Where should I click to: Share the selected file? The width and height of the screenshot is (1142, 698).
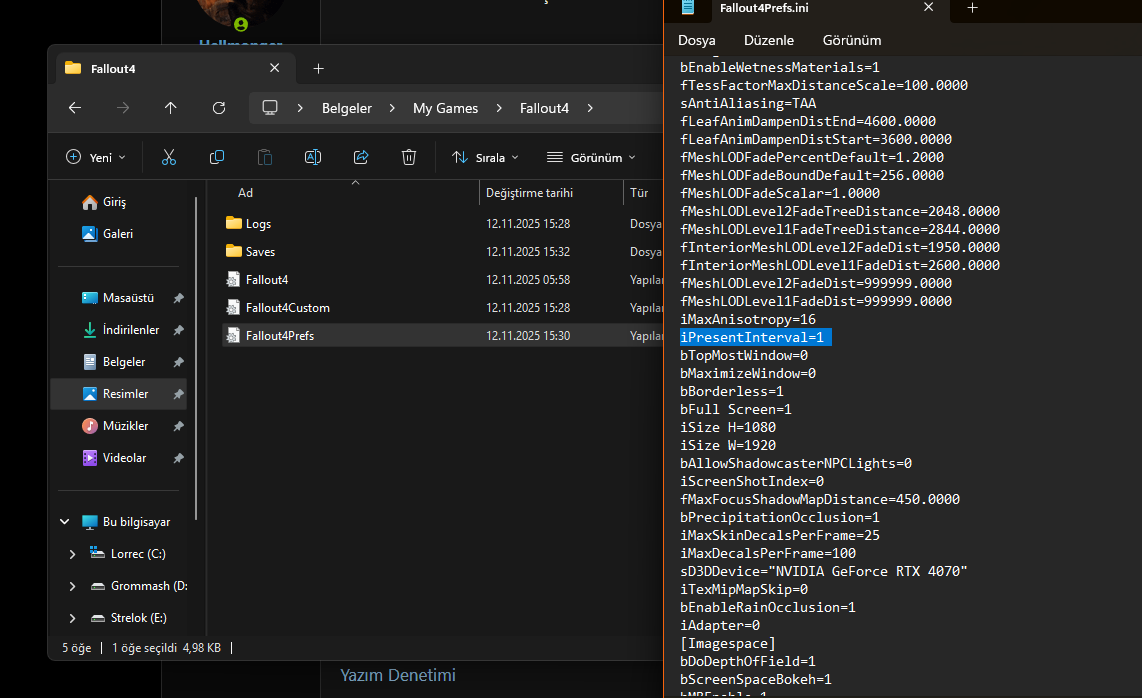point(361,157)
